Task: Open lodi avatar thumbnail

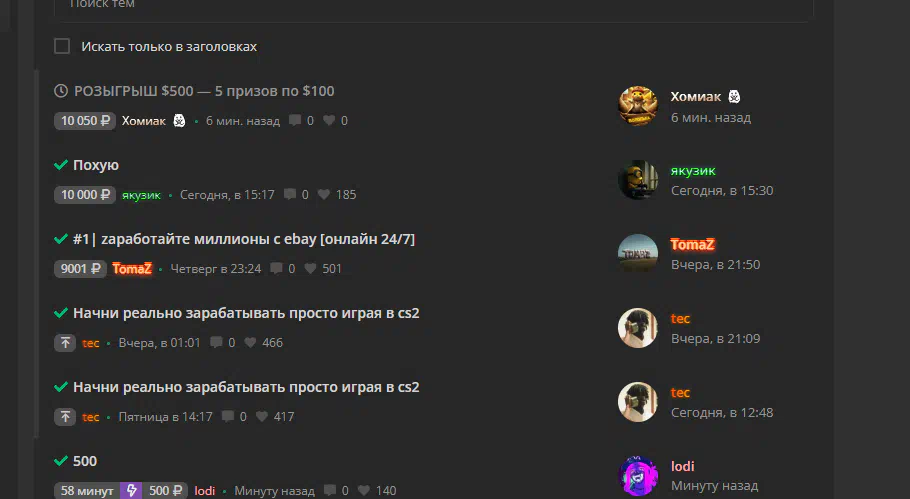Action: (x=638, y=476)
